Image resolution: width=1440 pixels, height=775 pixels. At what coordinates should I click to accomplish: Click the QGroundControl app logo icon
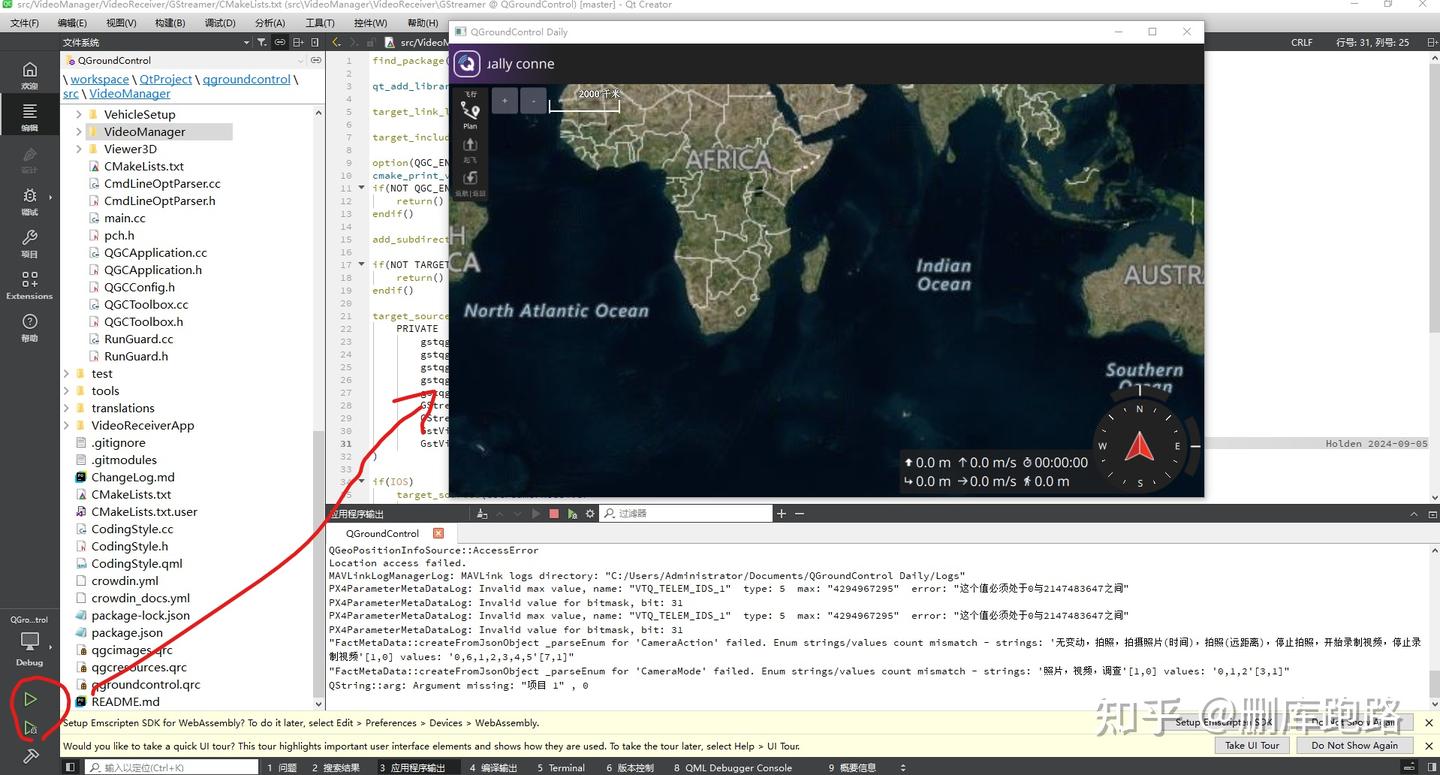(x=467, y=64)
